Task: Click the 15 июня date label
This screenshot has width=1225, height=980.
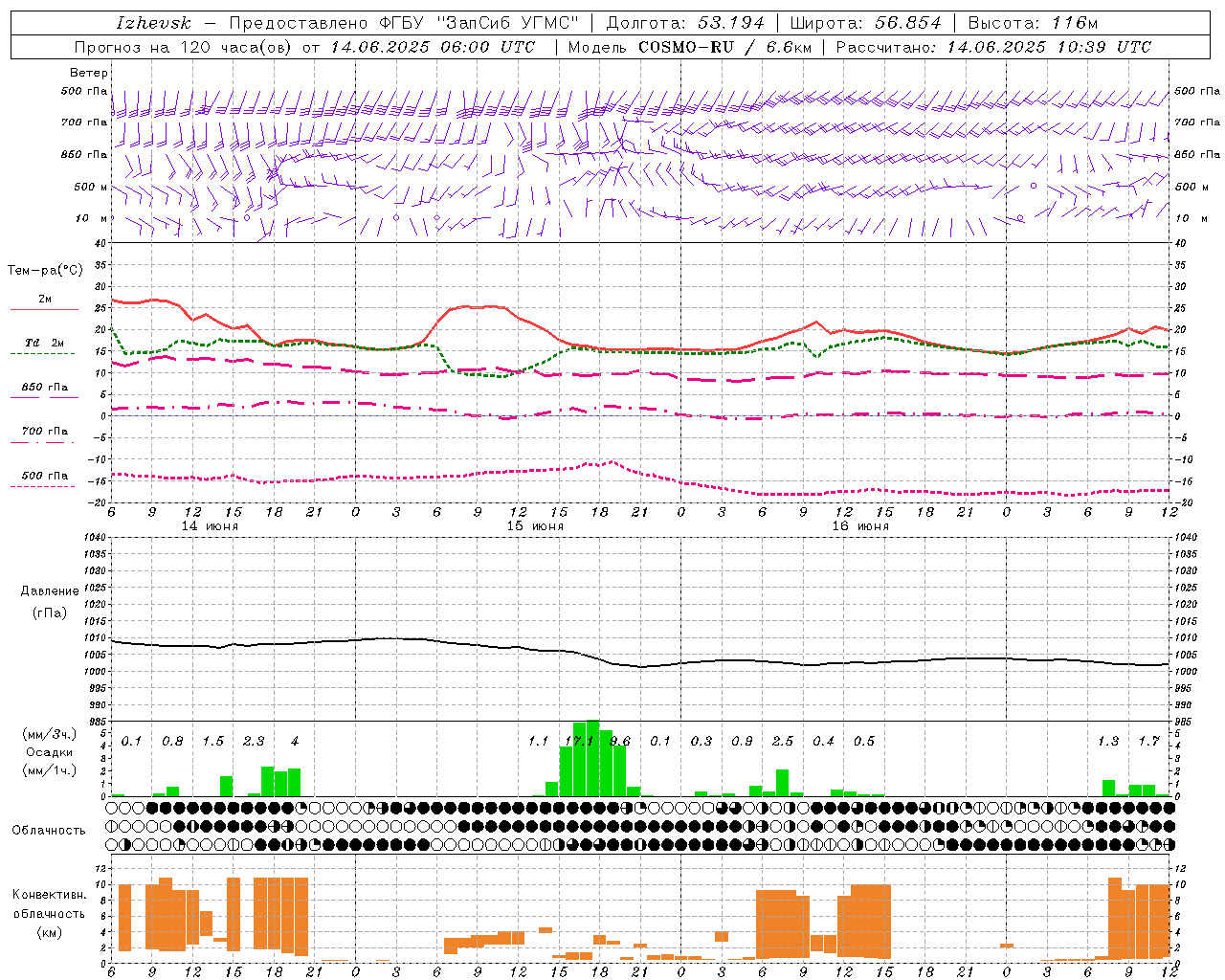Action: pyautogui.click(x=535, y=526)
